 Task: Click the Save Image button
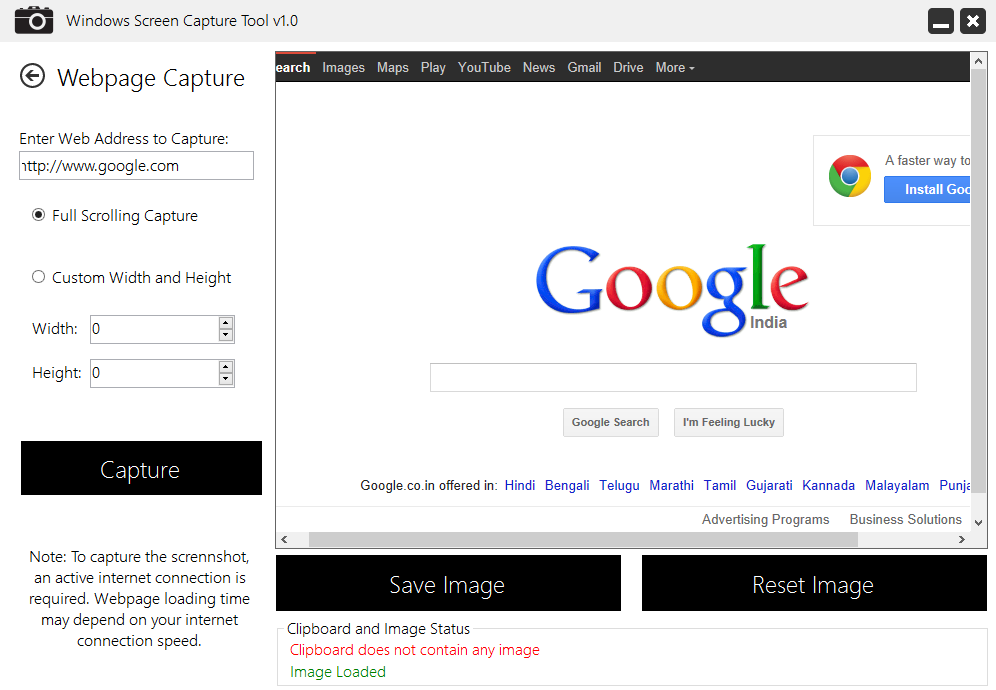click(448, 583)
